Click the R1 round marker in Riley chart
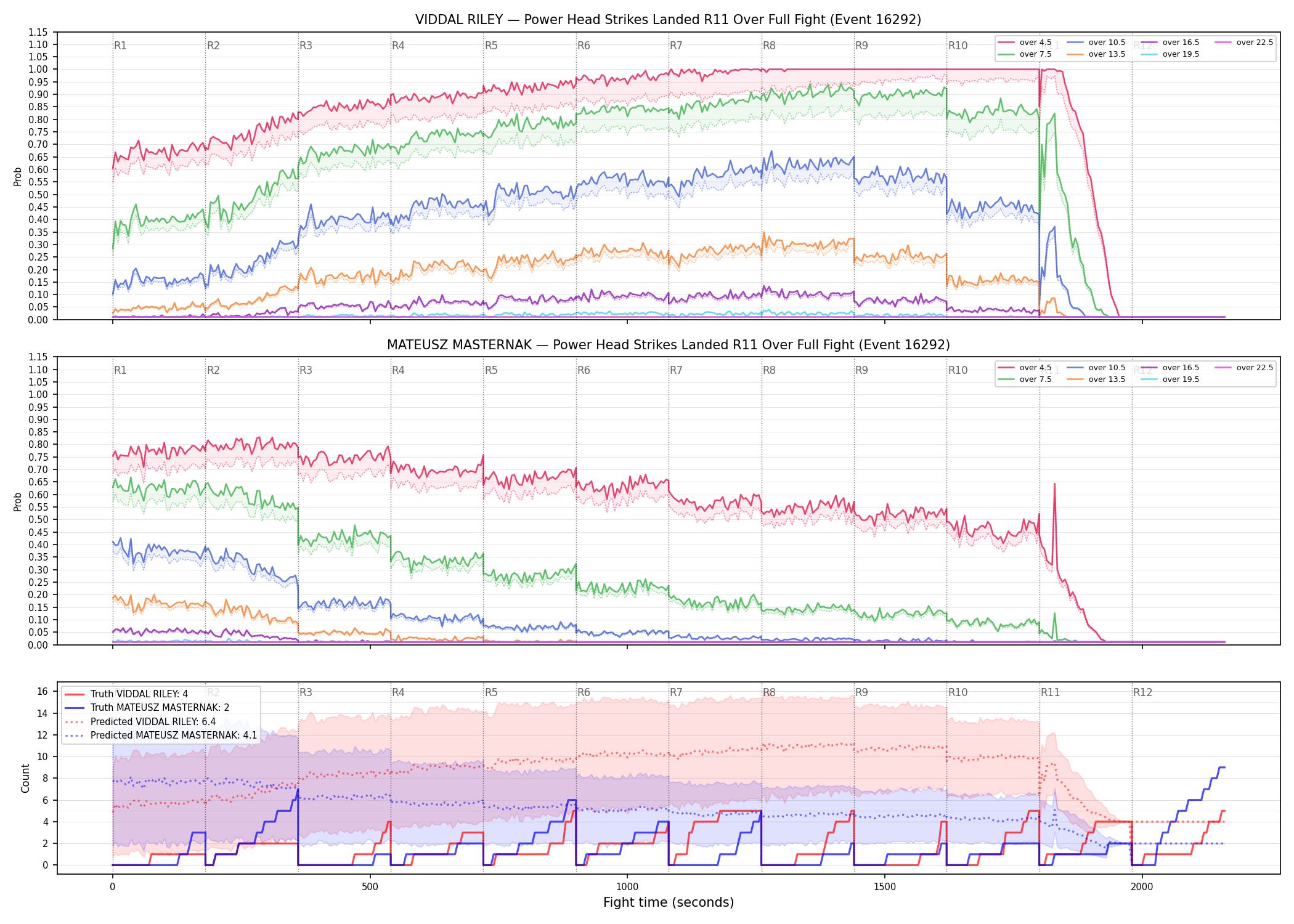 [x=120, y=46]
